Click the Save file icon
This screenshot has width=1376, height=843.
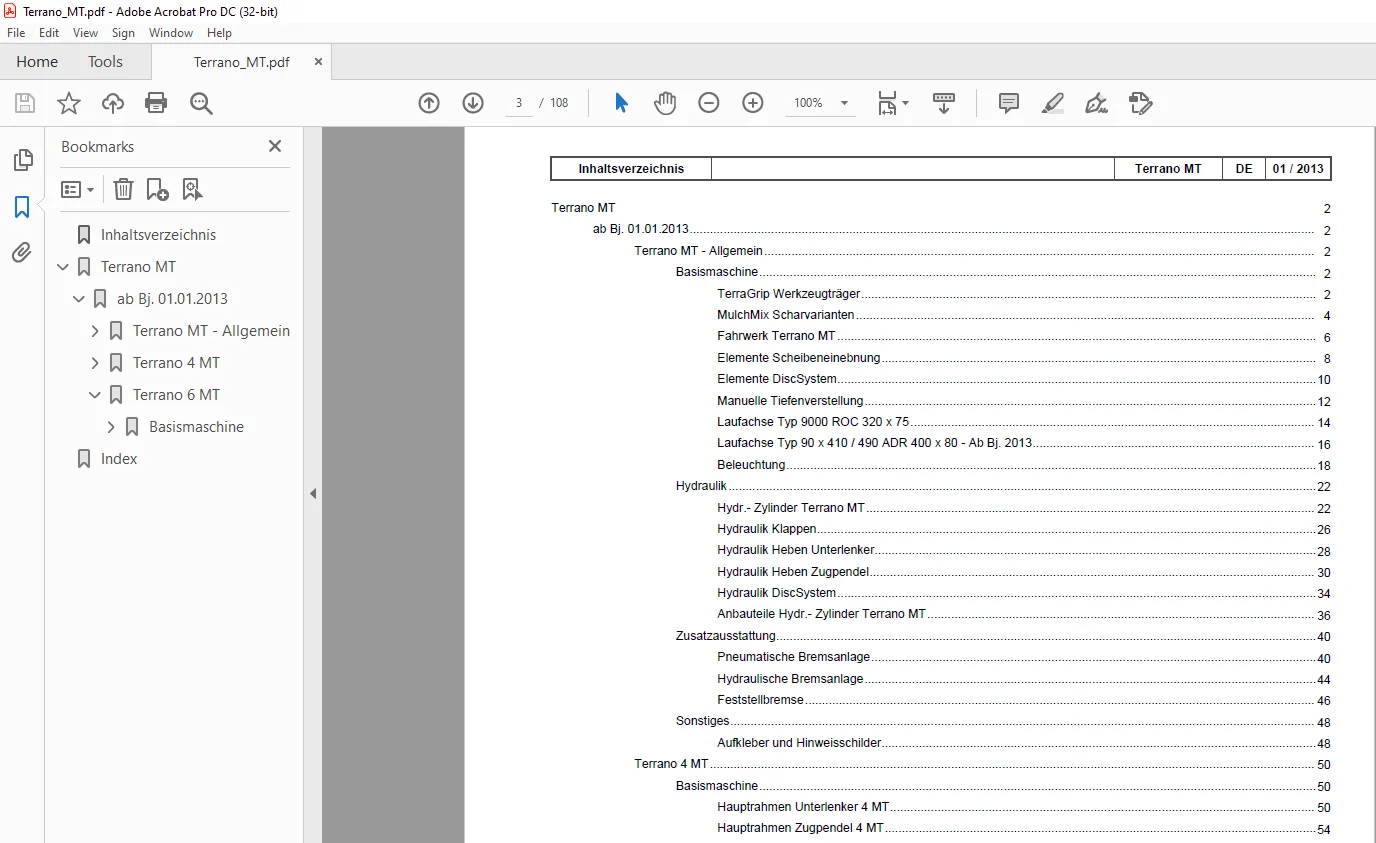point(25,103)
